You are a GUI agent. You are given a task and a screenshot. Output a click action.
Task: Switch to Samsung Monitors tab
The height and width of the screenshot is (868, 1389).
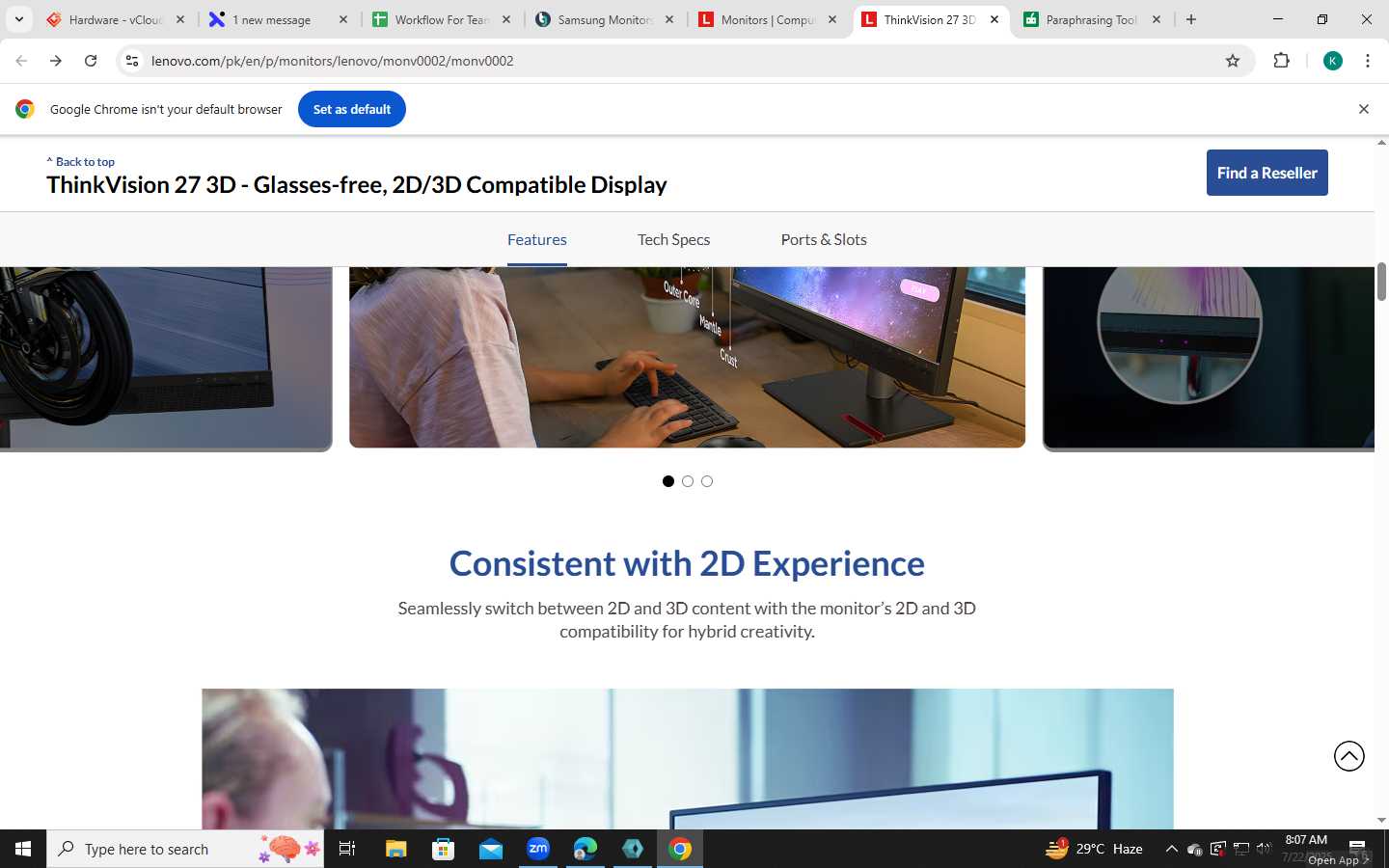605,19
